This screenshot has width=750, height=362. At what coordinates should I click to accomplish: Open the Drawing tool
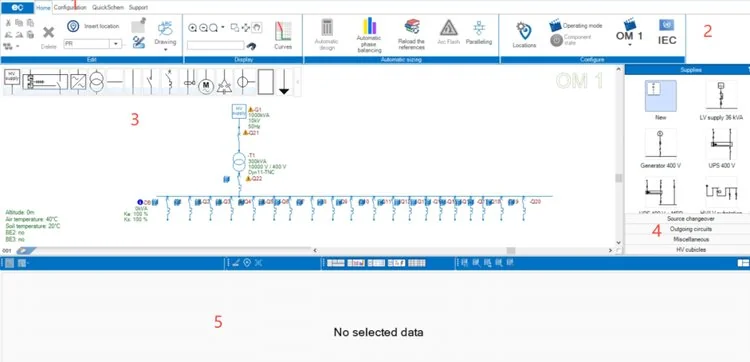(x=165, y=32)
